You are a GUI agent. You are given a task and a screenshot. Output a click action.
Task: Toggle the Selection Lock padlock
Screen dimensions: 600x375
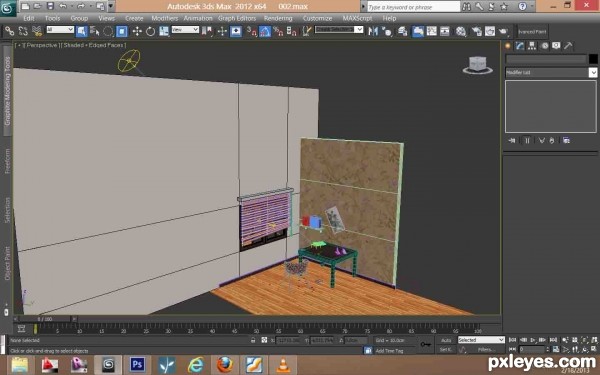[x=253, y=340]
